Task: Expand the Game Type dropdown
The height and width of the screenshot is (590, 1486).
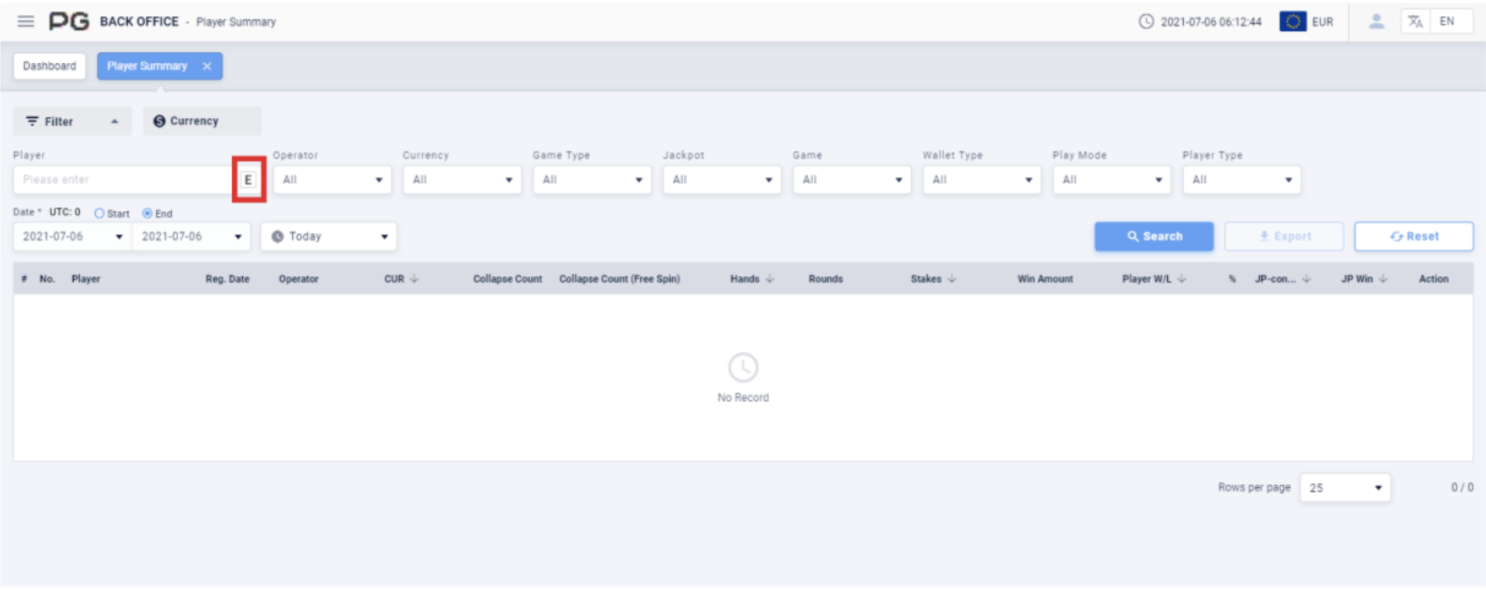Action: (592, 180)
